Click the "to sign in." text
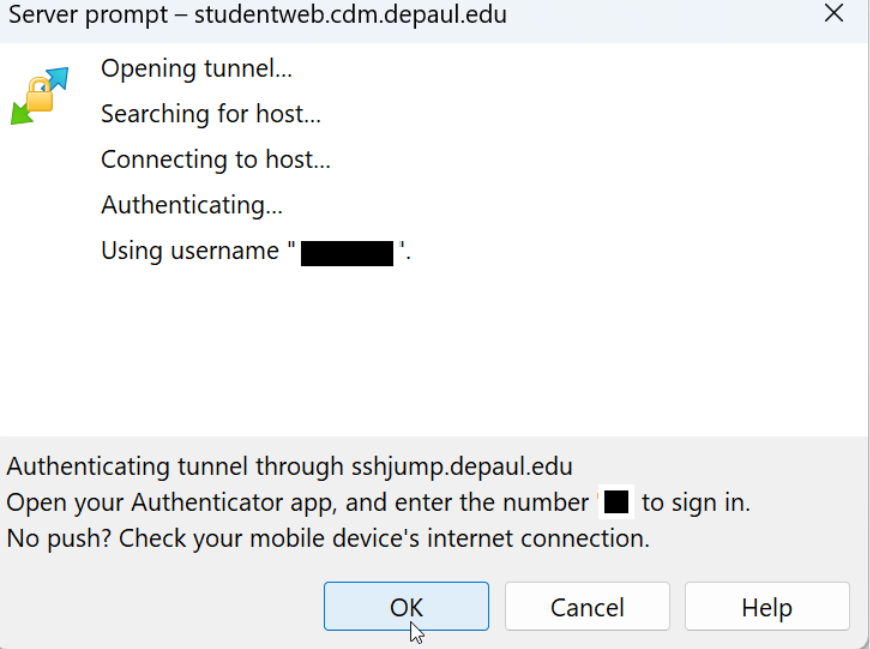This screenshot has width=870, height=649. point(696,502)
